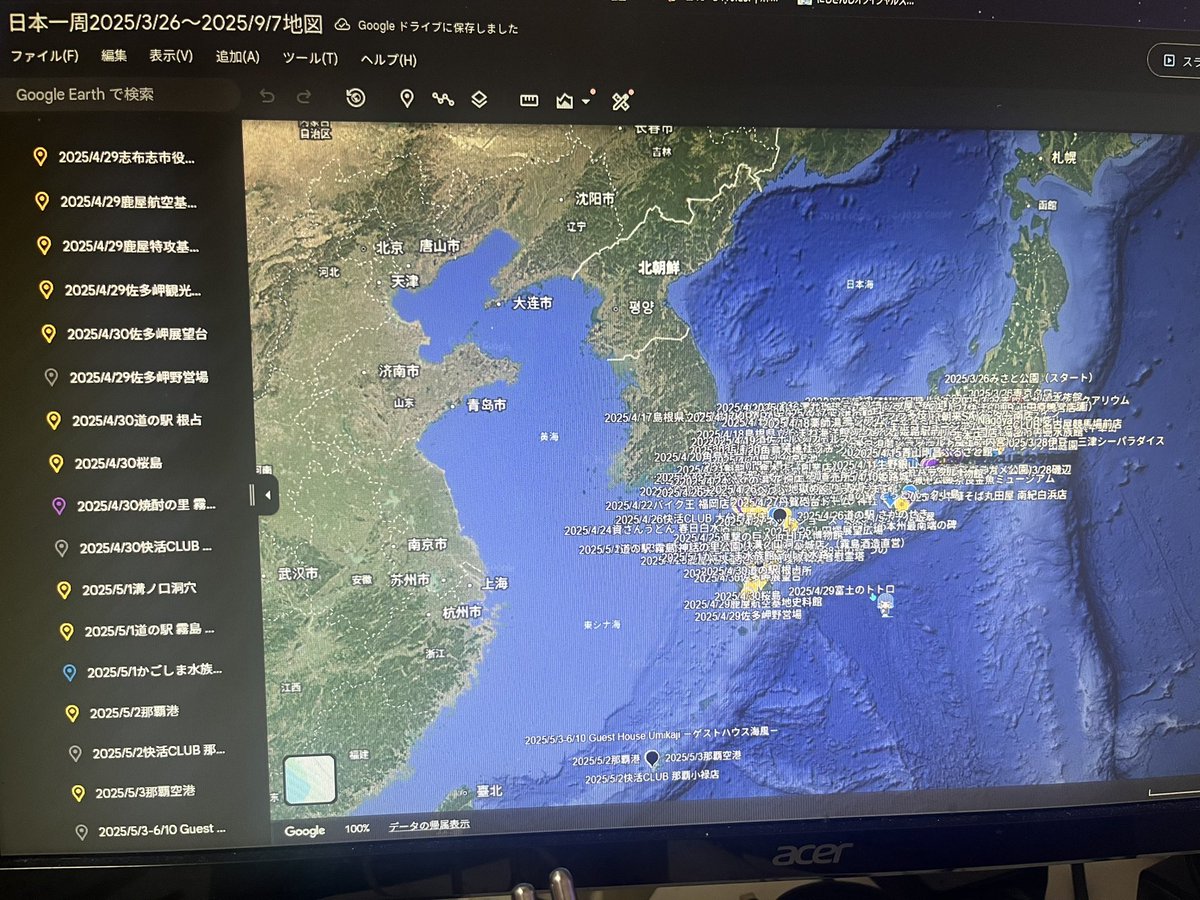
Task: Open the circular clock-arrow history tool
Action: point(356,98)
